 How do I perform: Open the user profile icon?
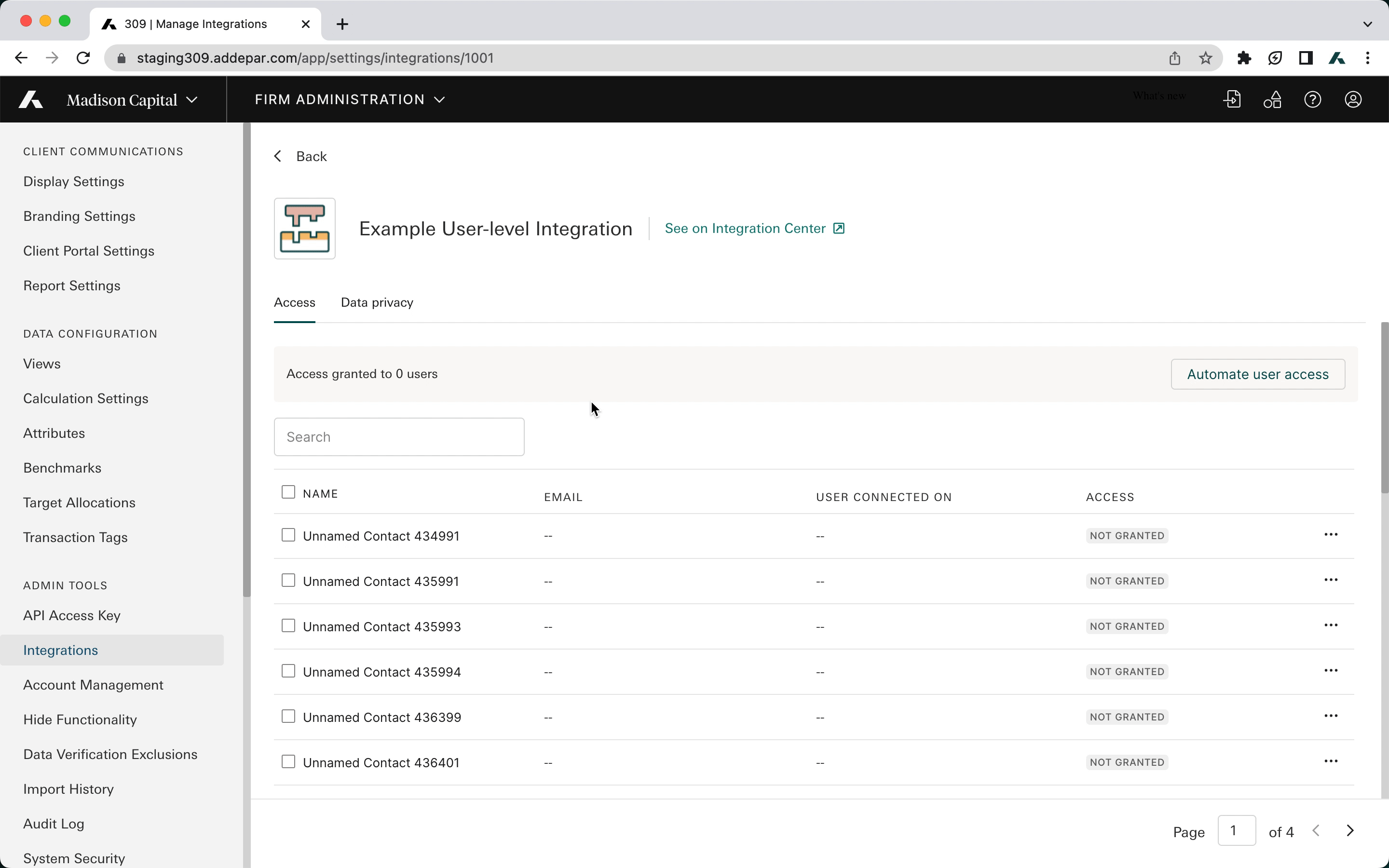(x=1352, y=100)
